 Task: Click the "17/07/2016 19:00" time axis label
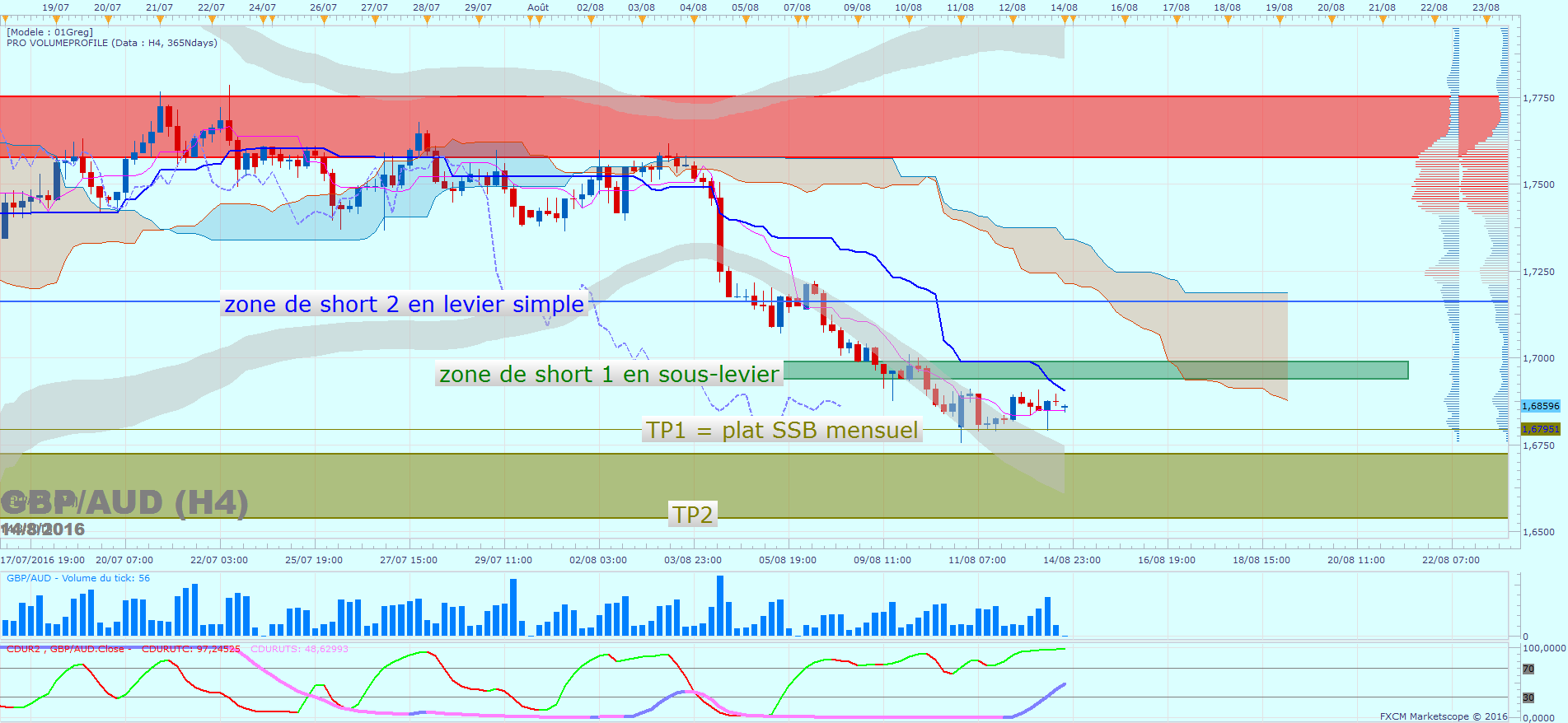click(x=43, y=560)
